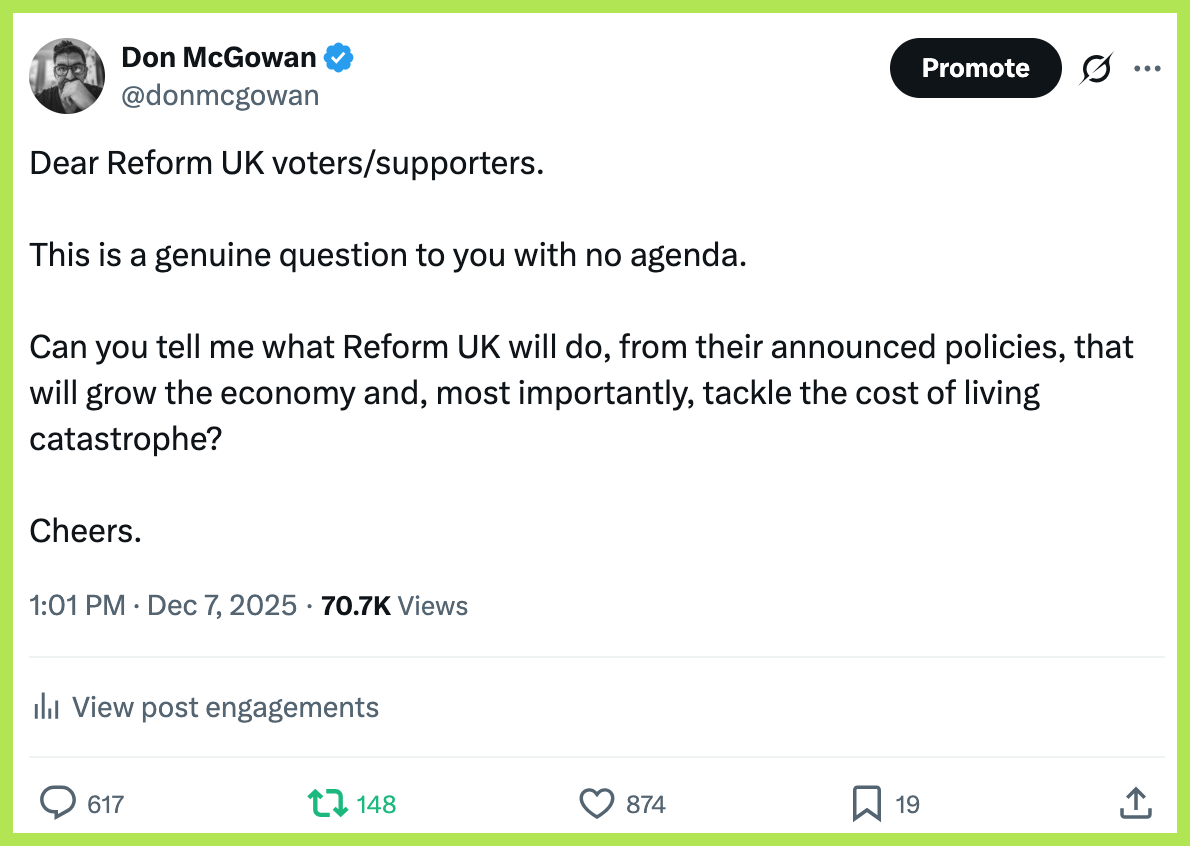
Task: Click the blue verified badge
Action: [x=340, y=58]
